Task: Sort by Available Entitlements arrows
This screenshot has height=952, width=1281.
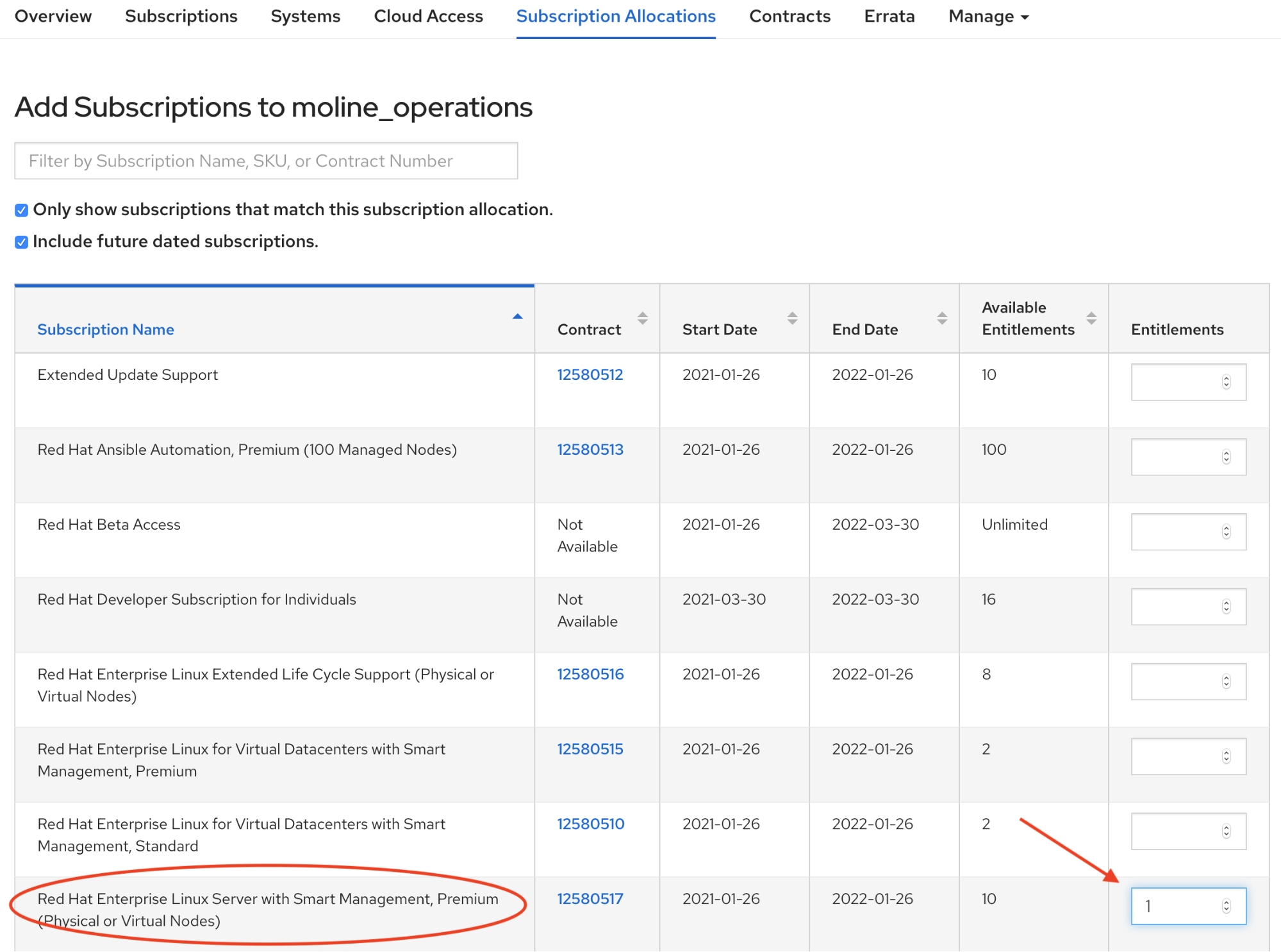Action: 1091,318
